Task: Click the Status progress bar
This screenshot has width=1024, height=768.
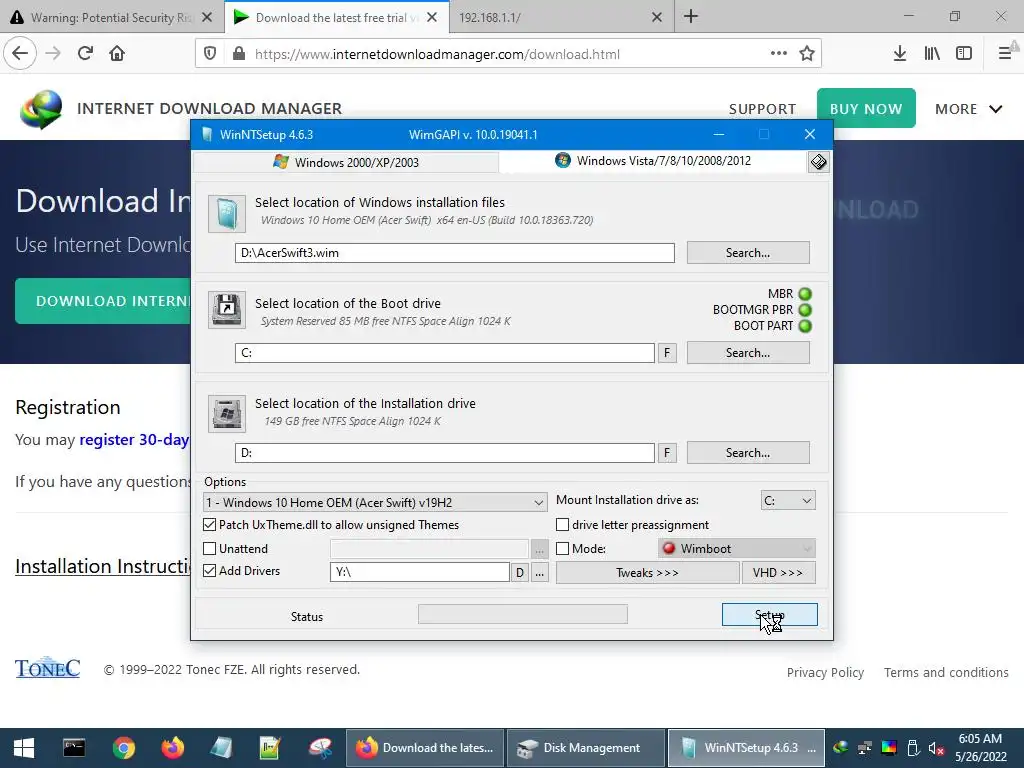Action: click(522, 614)
